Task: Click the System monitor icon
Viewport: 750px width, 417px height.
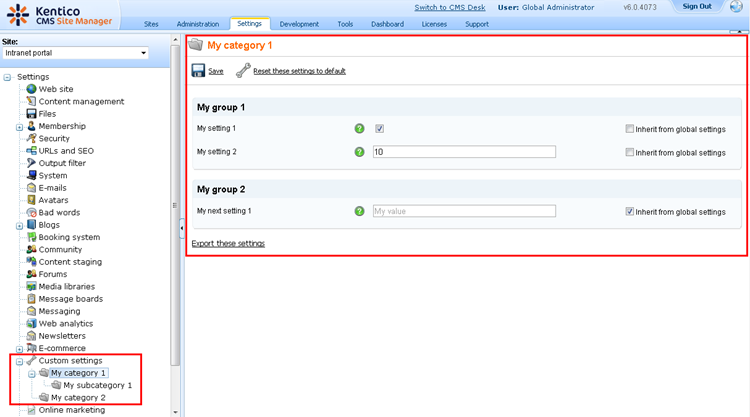Action: (32, 176)
